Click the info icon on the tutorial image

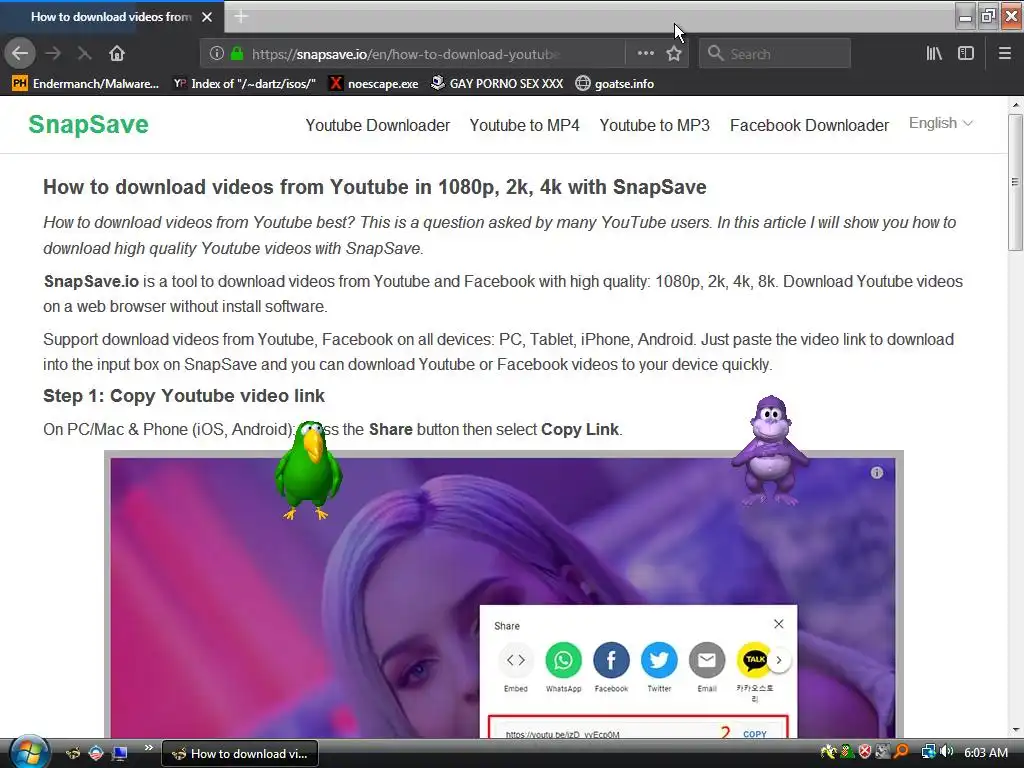876,473
